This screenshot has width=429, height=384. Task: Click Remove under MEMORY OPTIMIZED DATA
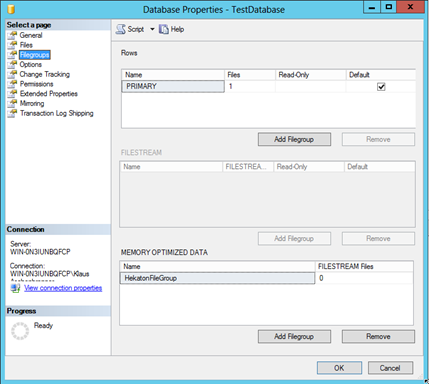coord(378,336)
